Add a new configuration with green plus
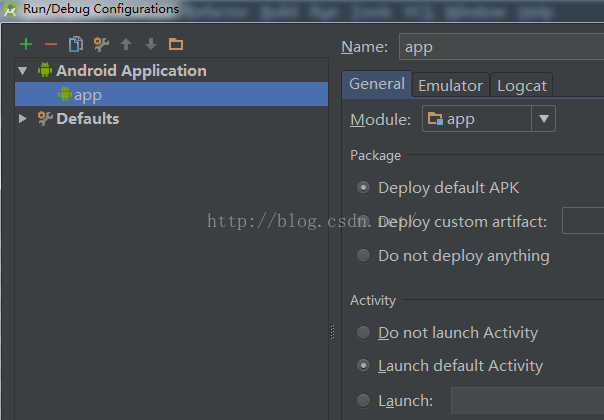This screenshot has width=604, height=420. pos(26,44)
